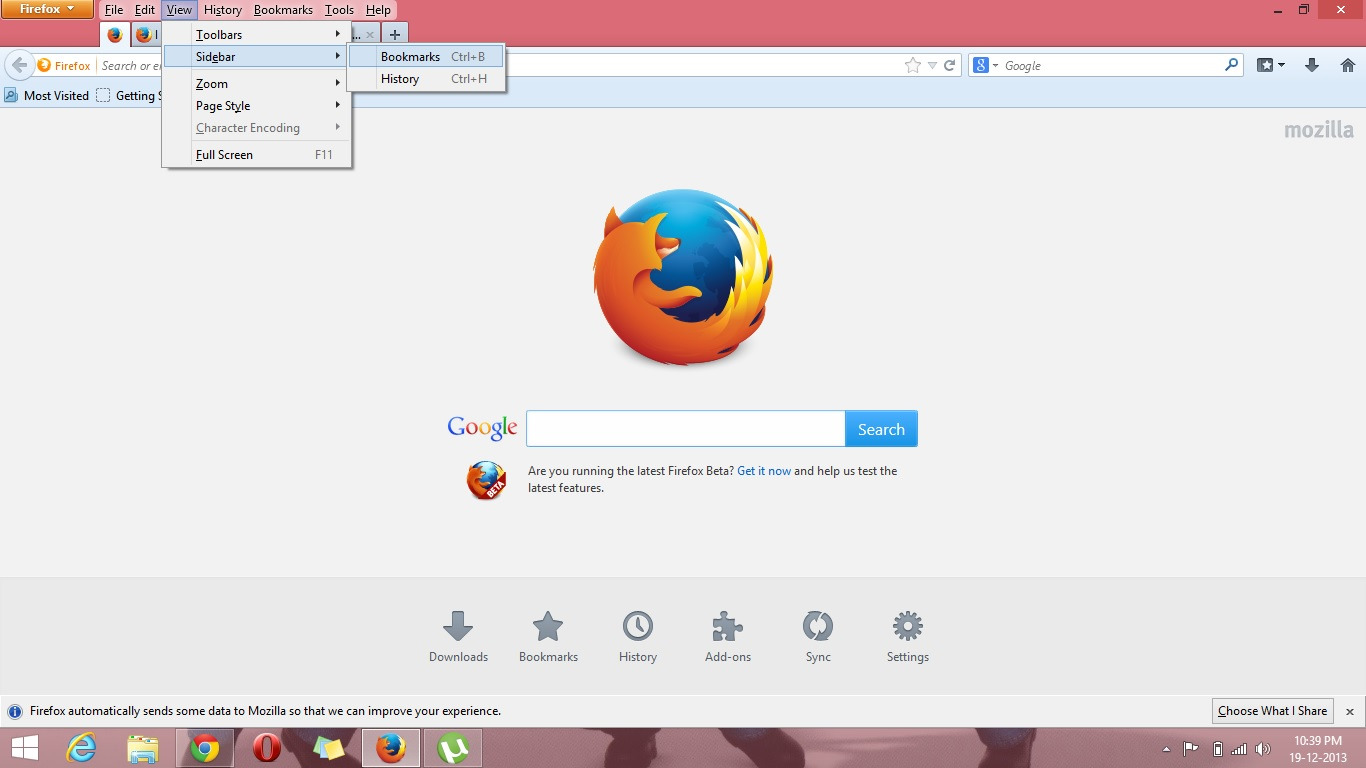This screenshot has width=1366, height=768.
Task: Bookmark this page with the star icon
Action: (912, 65)
